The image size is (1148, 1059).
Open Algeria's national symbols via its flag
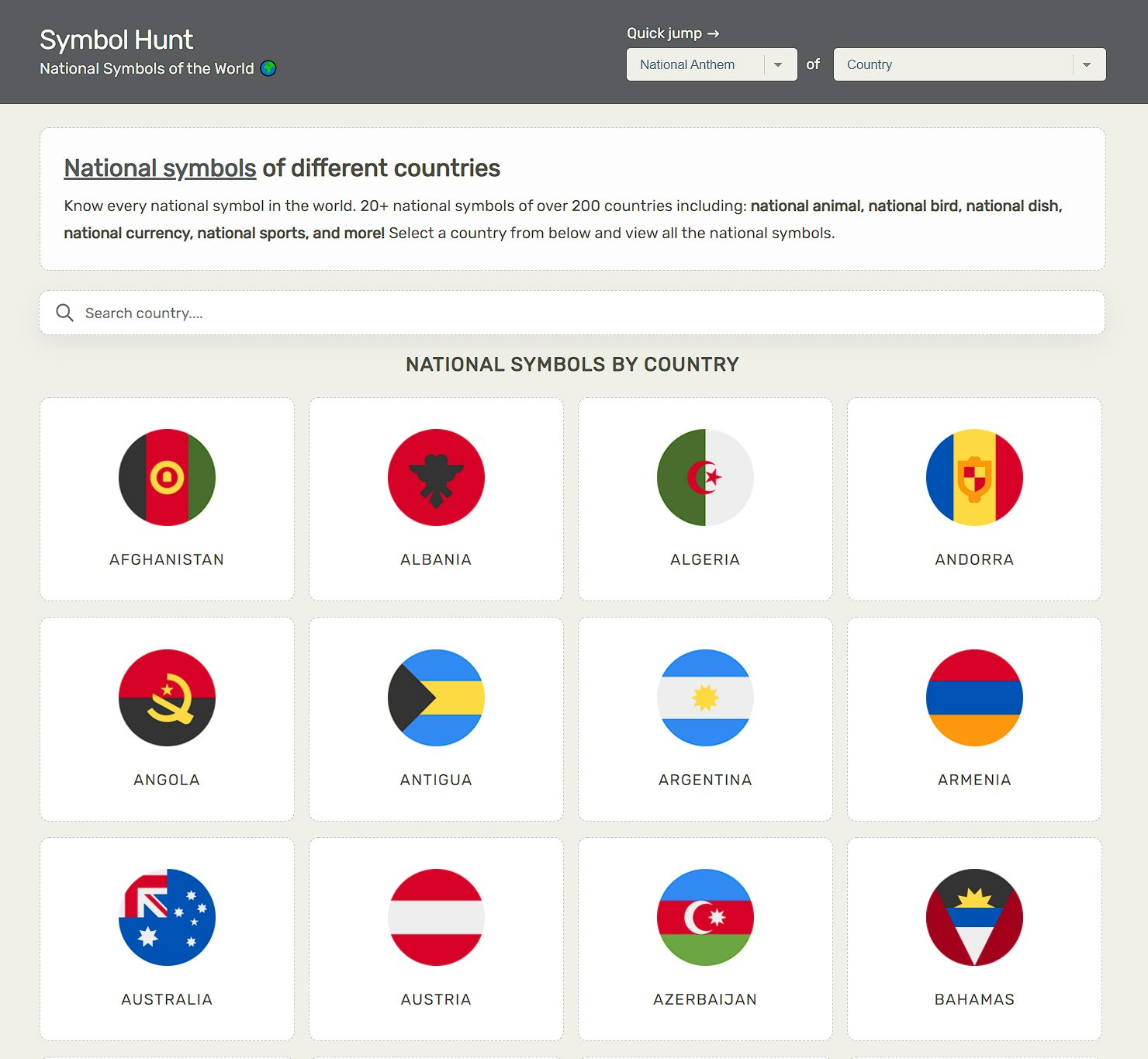704,477
